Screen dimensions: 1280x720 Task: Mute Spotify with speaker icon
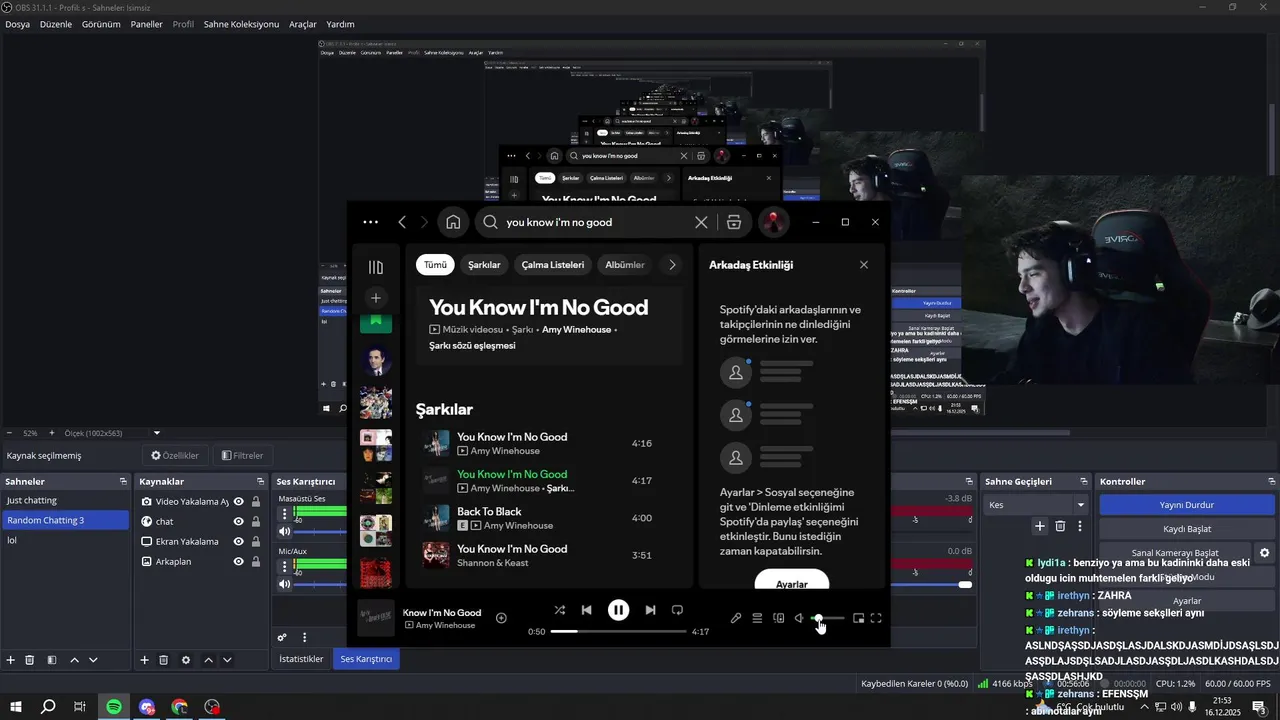(799, 618)
